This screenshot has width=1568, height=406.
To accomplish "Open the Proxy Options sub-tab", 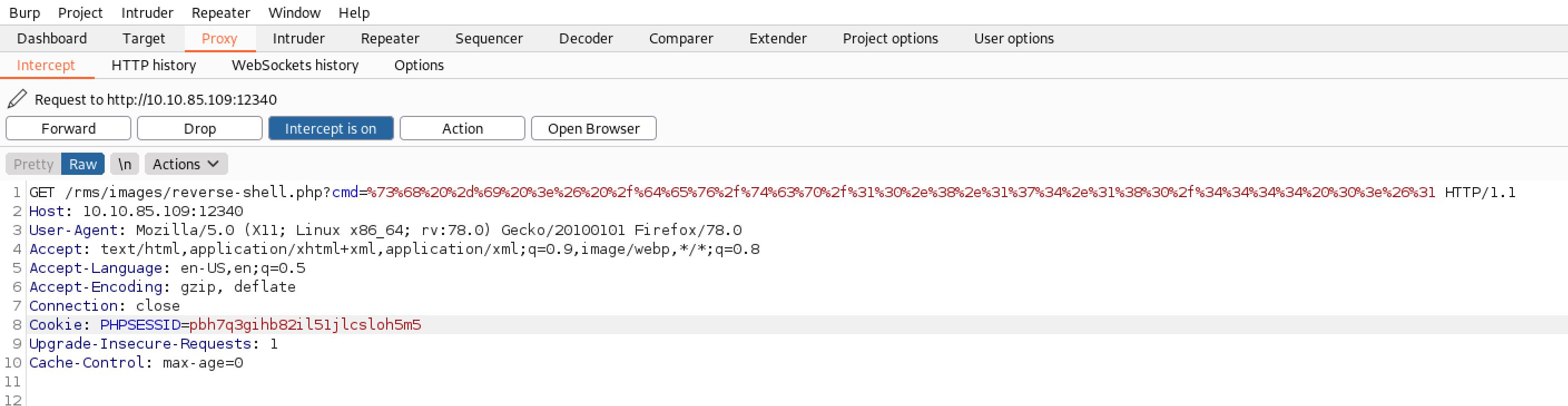I will pos(419,65).
